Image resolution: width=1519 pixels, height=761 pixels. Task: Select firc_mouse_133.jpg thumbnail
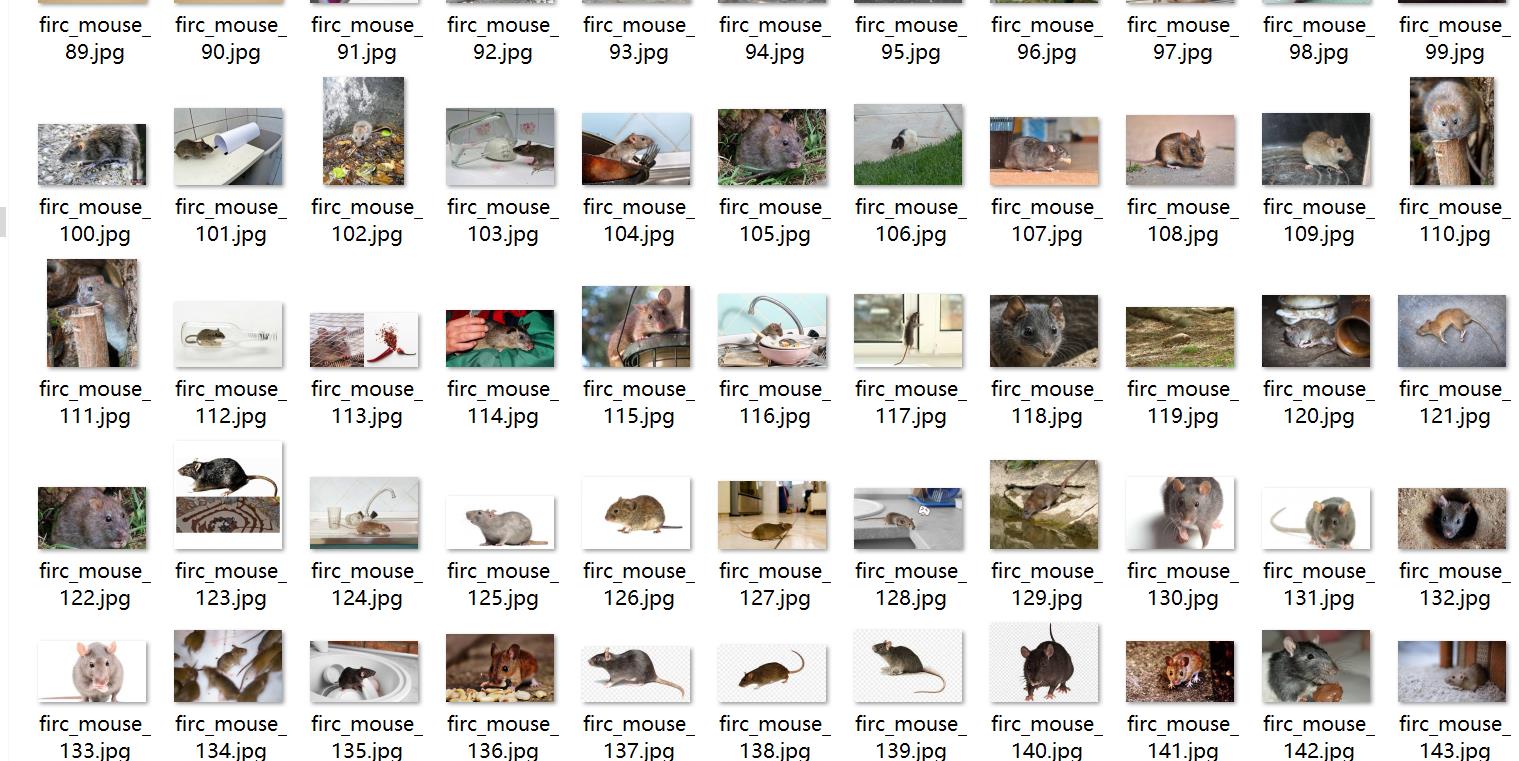click(x=92, y=672)
